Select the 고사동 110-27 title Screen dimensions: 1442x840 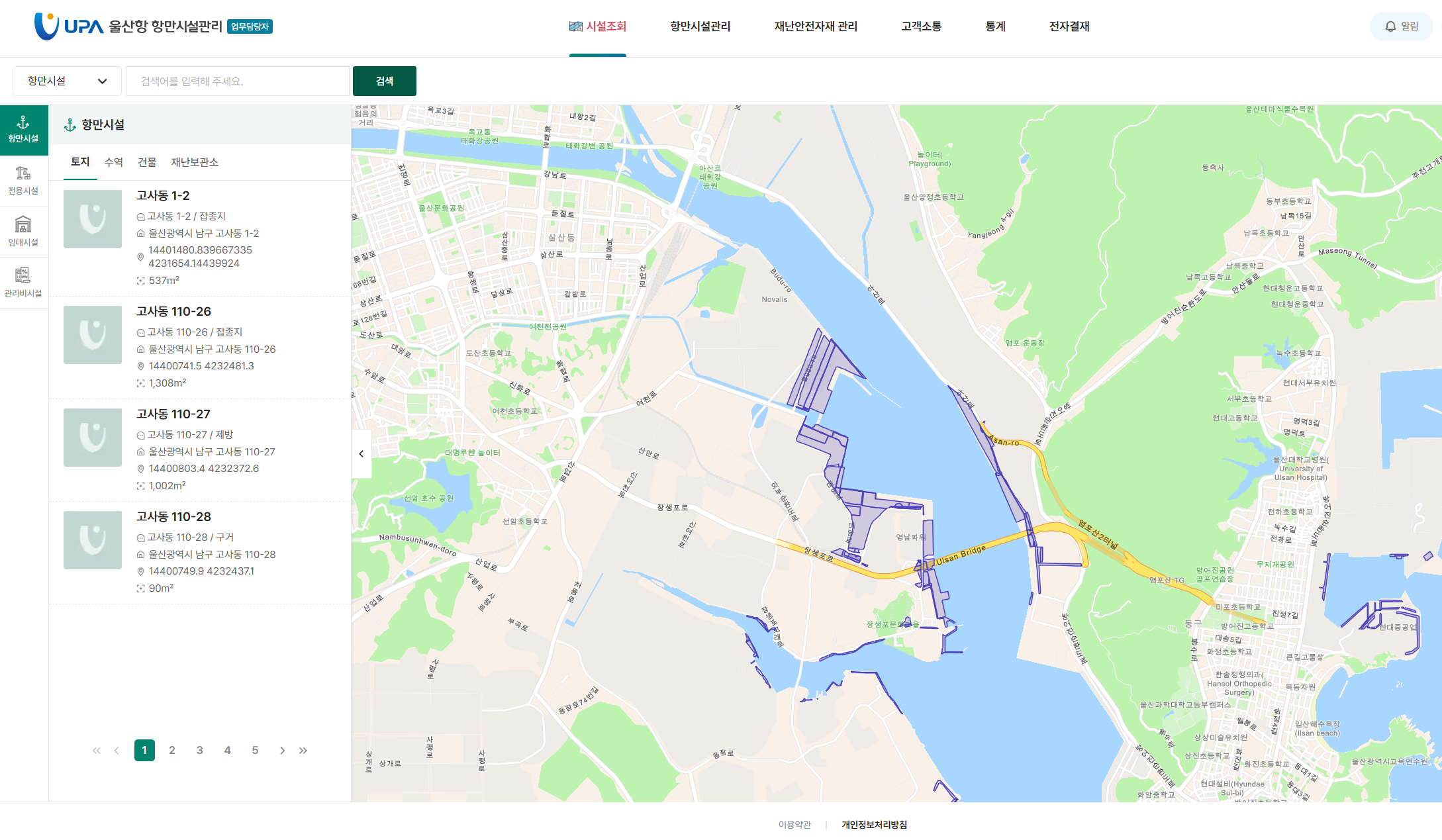pos(173,414)
